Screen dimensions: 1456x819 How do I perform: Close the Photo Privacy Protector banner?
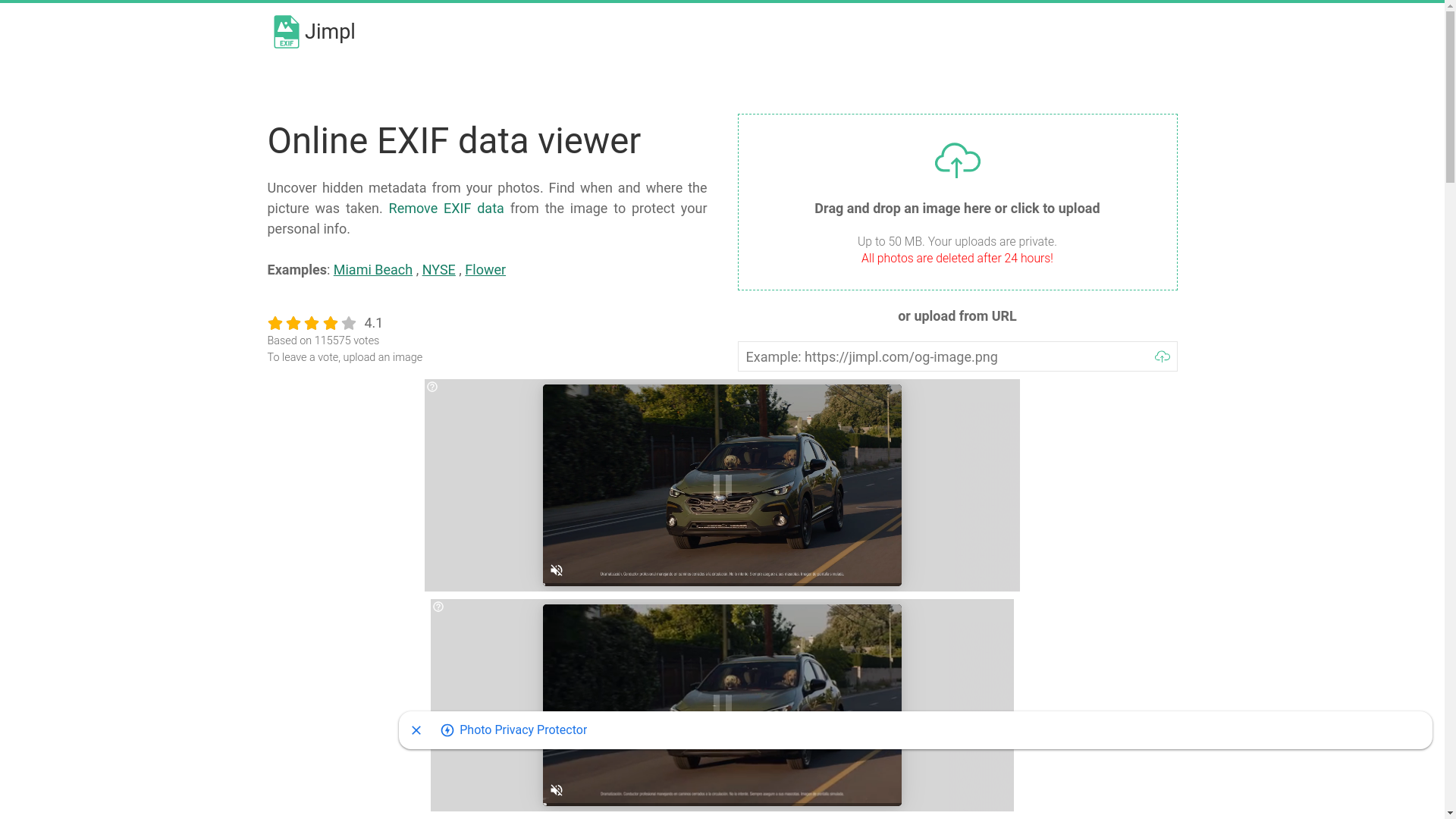(x=416, y=730)
